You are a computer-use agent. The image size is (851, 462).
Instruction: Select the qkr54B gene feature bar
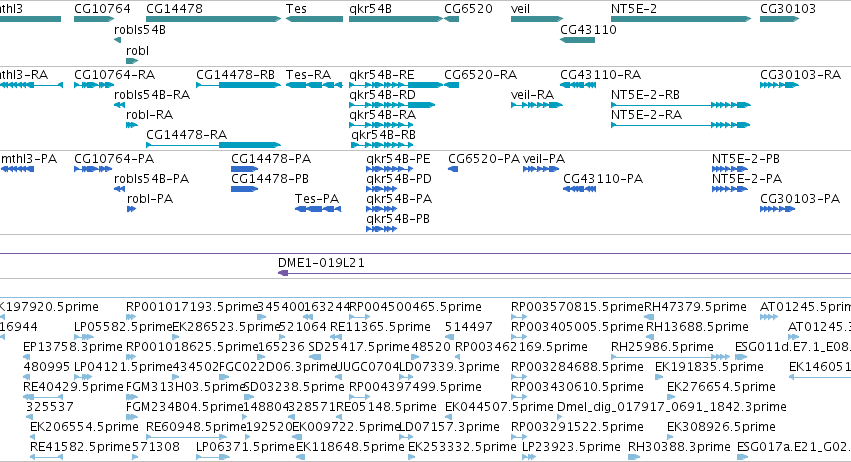[396, 19]
